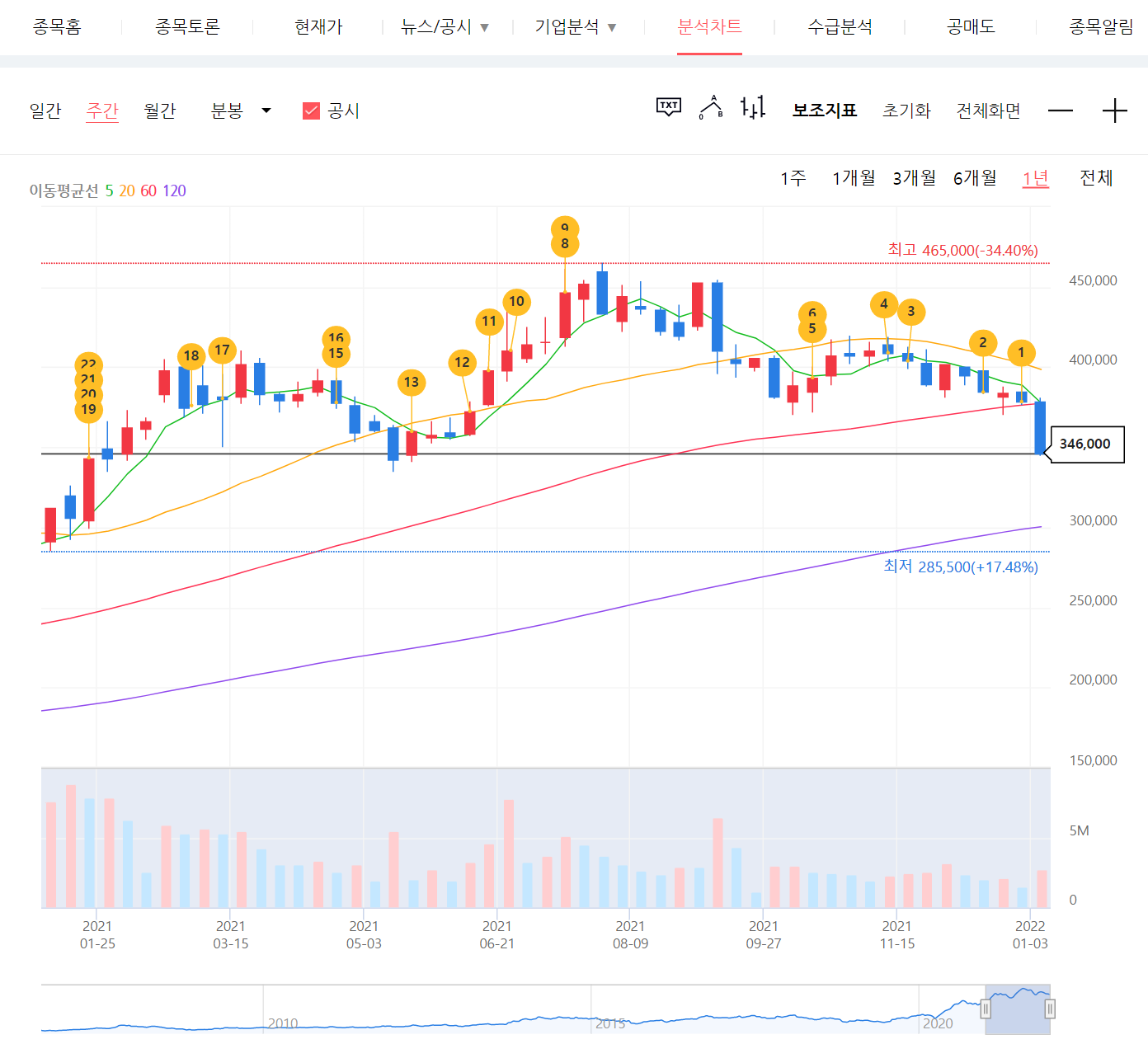The height and width of the screenshot is (1044, 1148).
Task: Go to the 종목홈 tab
Action: 57,27
